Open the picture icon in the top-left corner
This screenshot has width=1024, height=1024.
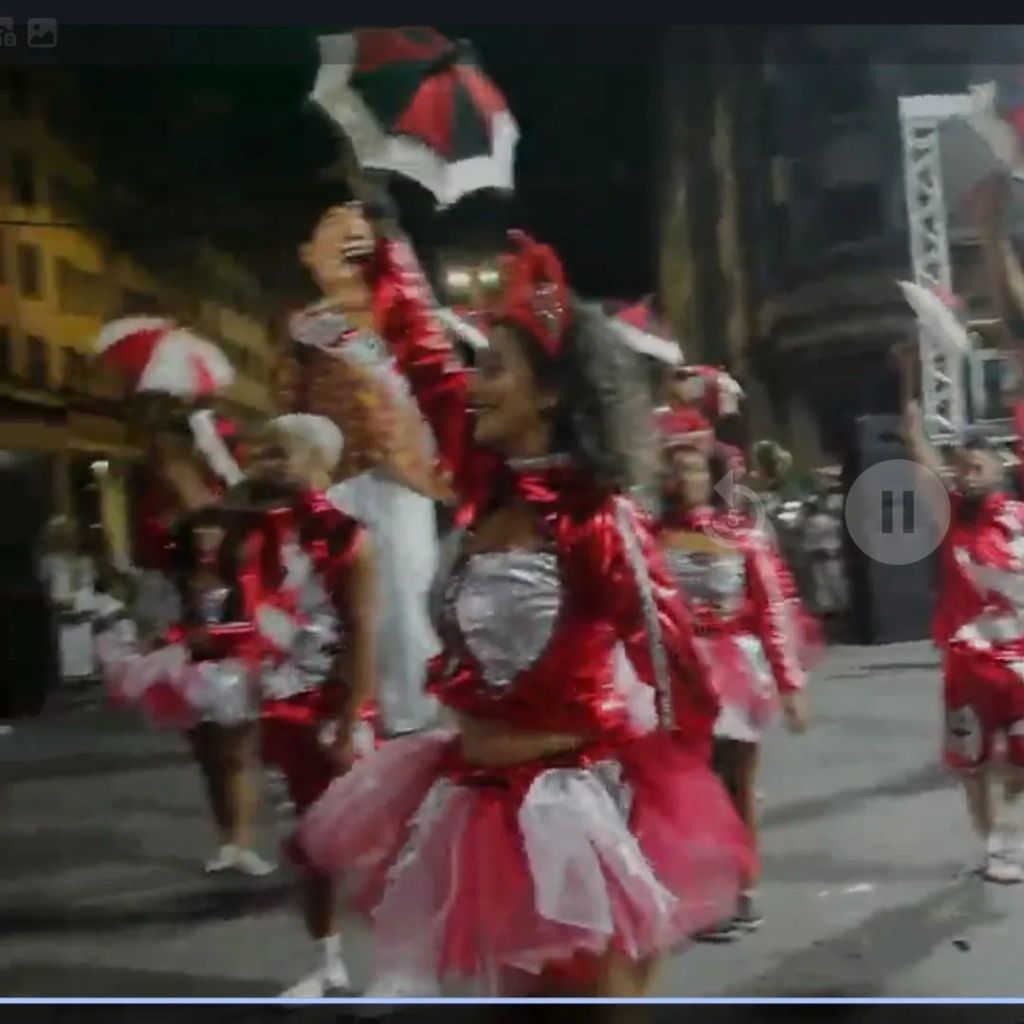click(42, 33)
